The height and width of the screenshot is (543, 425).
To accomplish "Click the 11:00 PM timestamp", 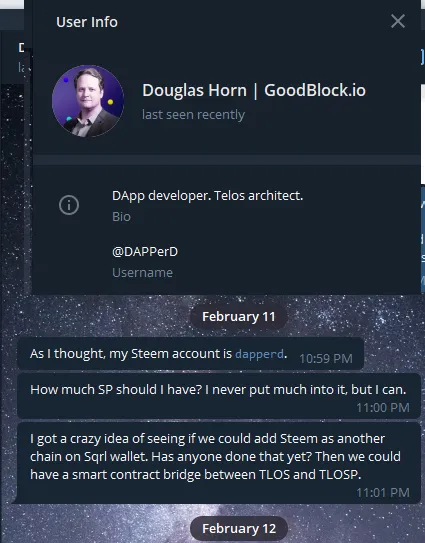I will point(383,408).
